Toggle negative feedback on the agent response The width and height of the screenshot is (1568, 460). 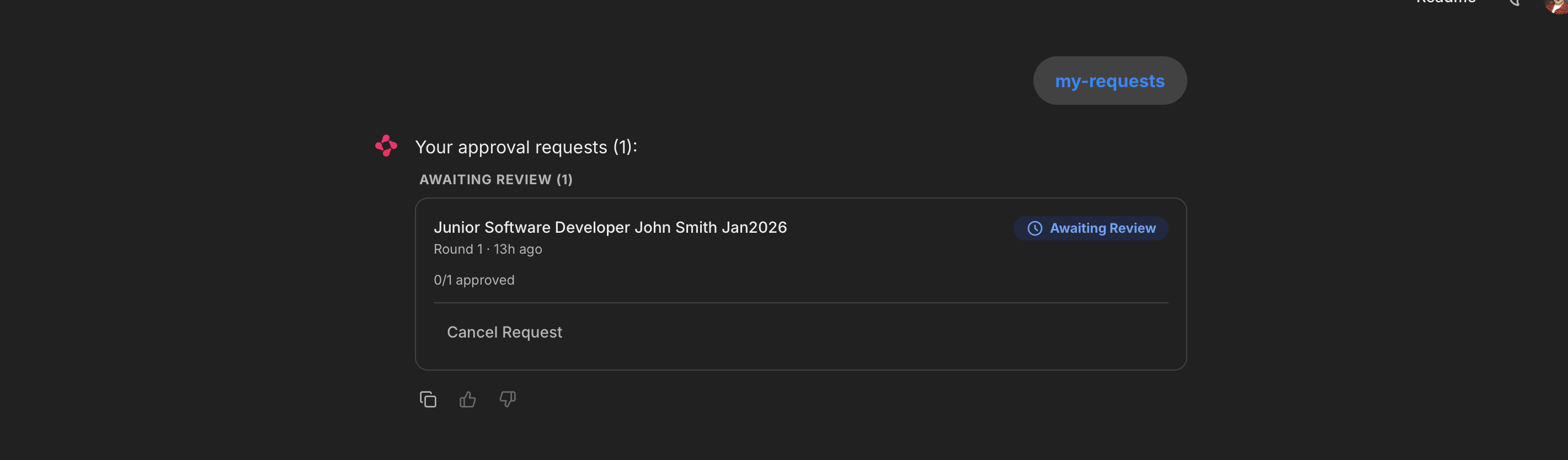[x=508, y=400]
